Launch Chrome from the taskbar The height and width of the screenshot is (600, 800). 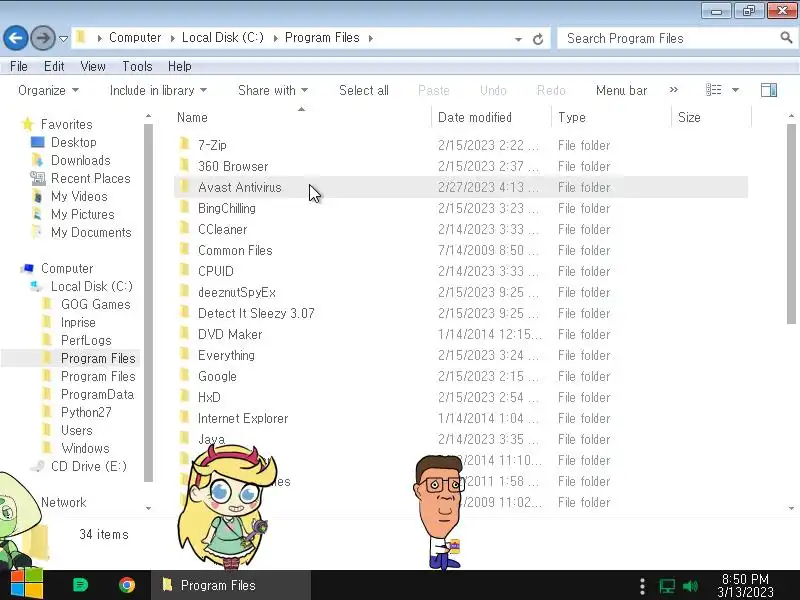click(127, 585)
